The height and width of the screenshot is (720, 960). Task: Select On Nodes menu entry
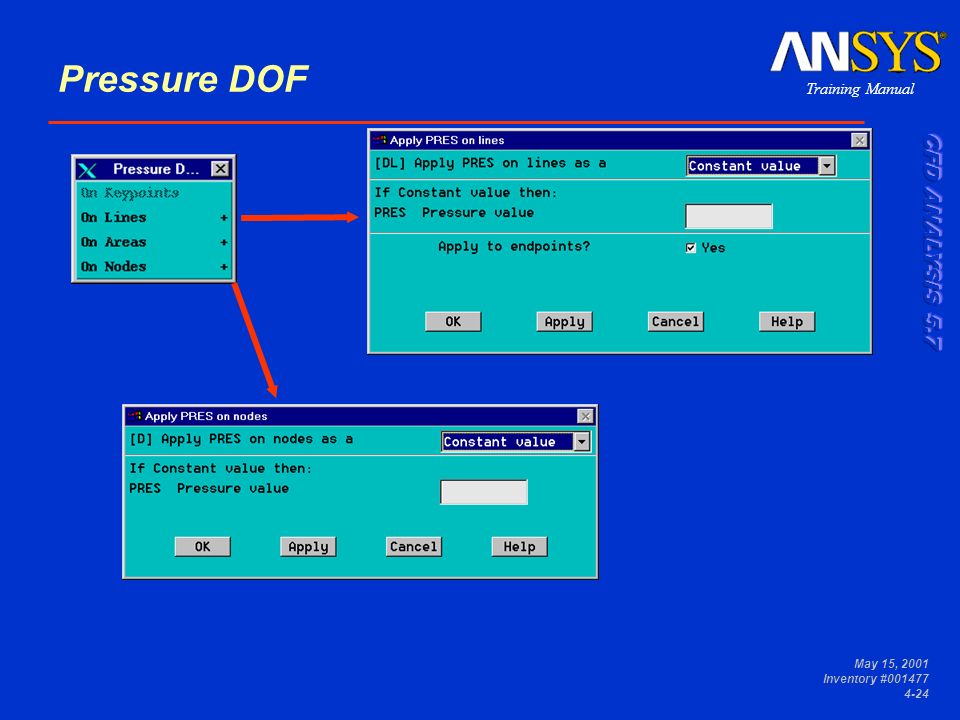[x=154, y=266]
